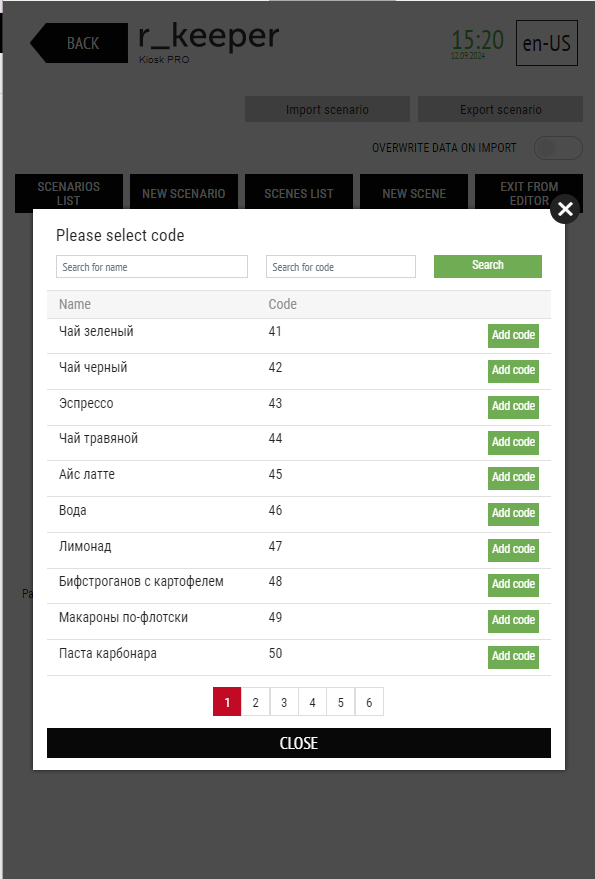Open the en-US language selector
The width and height of the screenshot is (595, 879).
pos(547,43)
